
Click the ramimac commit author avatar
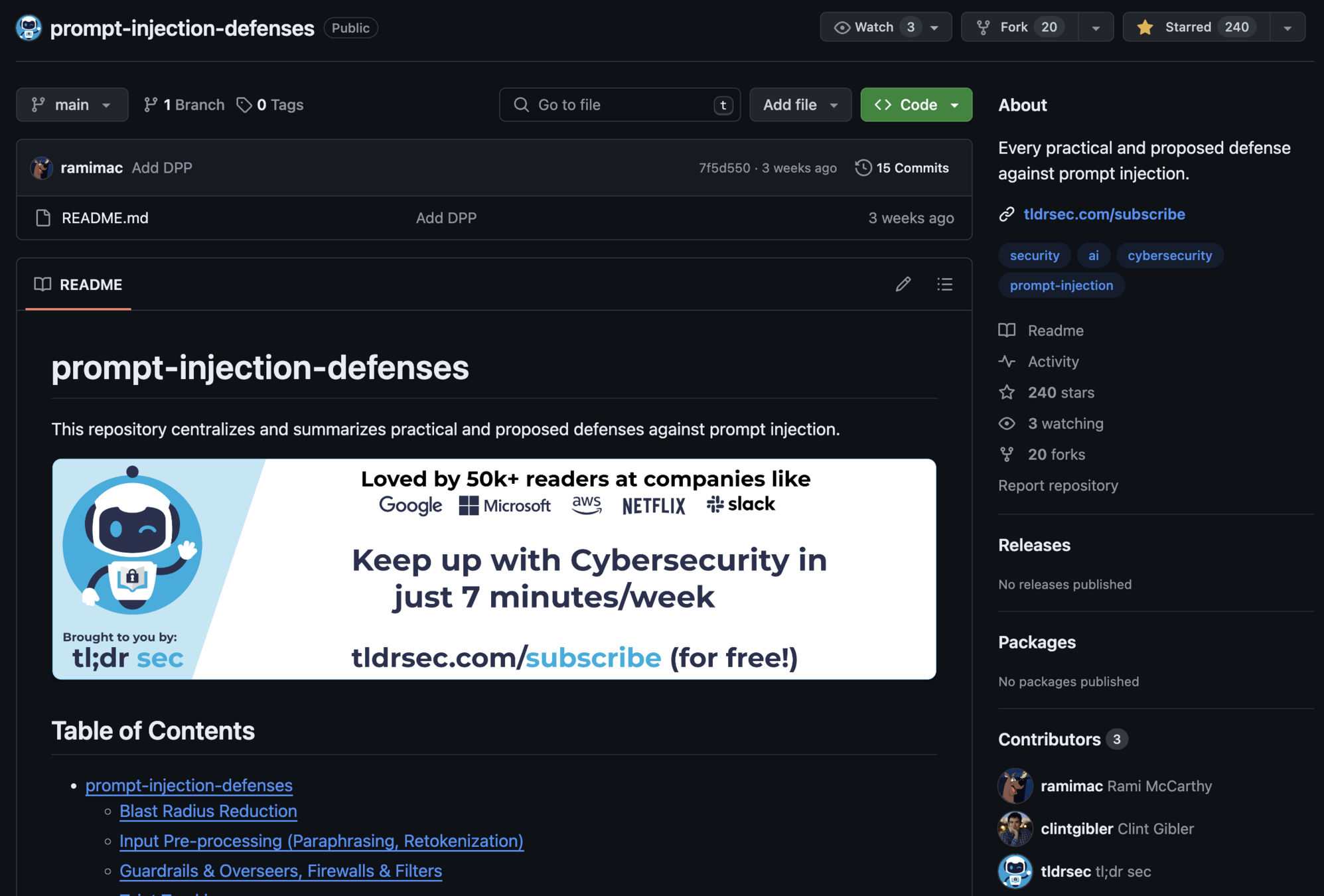coord(41,168)
